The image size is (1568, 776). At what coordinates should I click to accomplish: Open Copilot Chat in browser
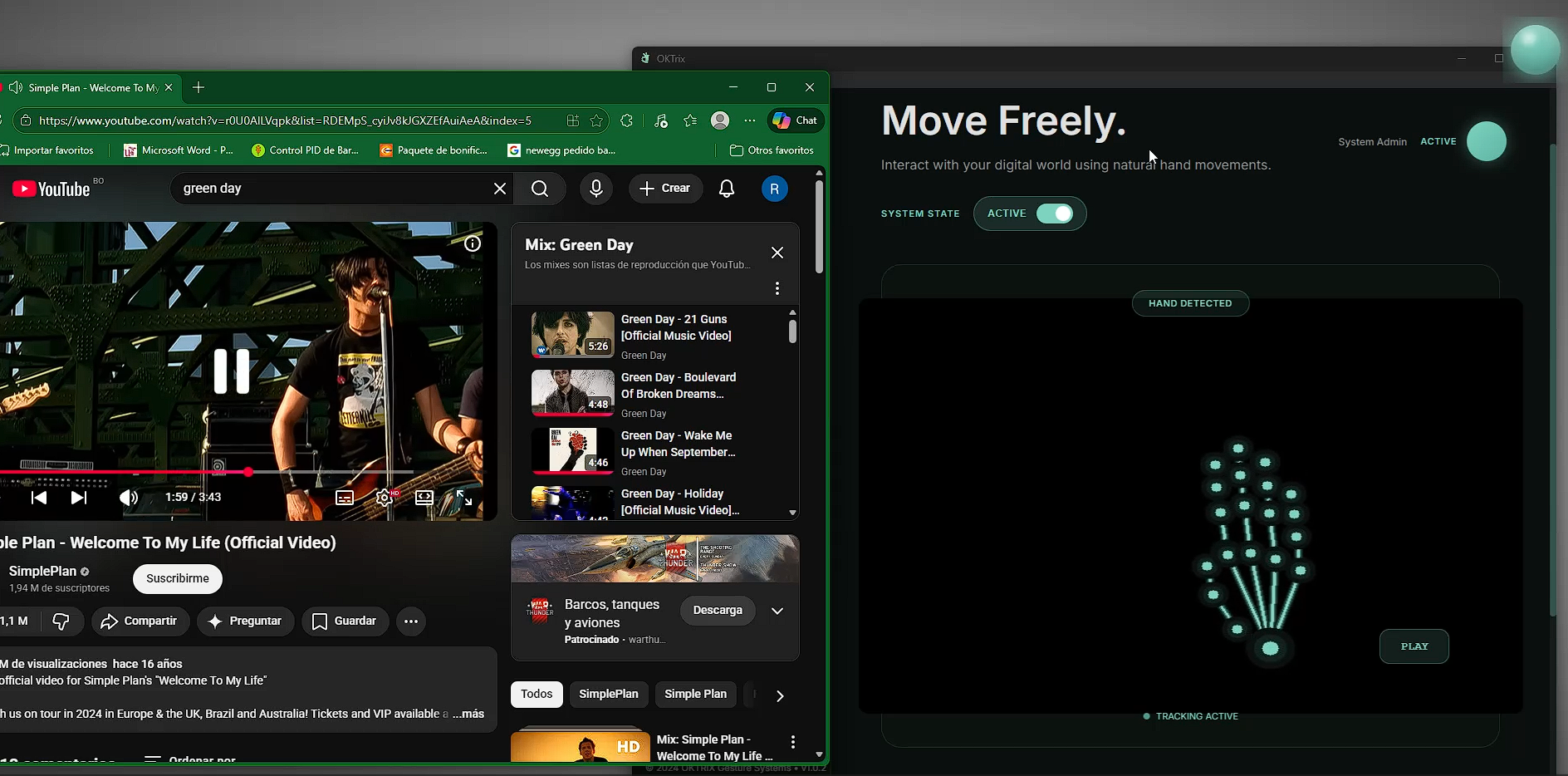tap(796, 120)
